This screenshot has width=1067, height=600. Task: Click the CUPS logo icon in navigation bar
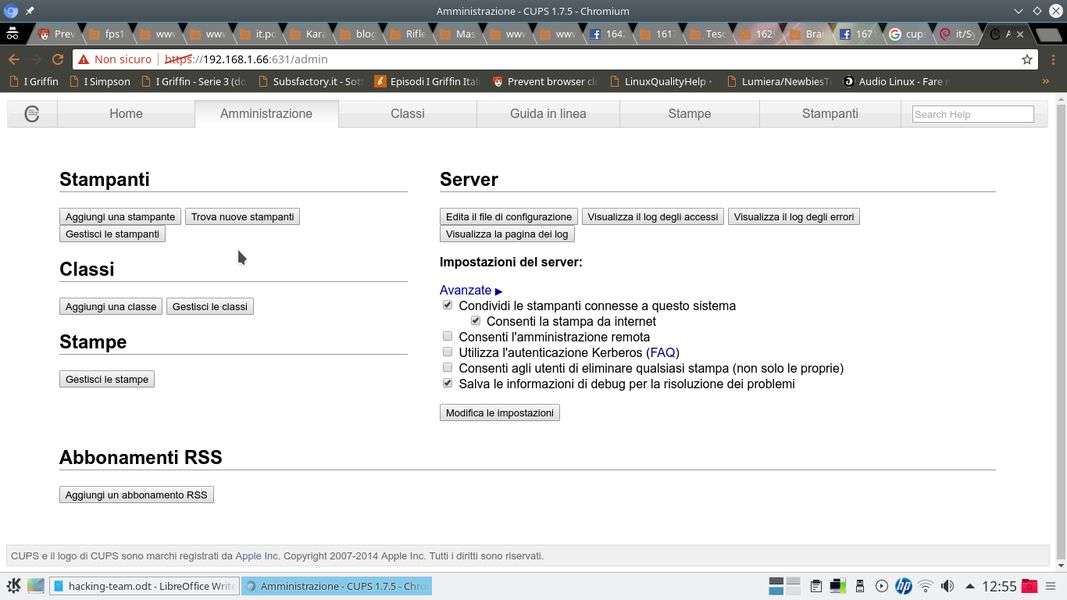[32, 114]
